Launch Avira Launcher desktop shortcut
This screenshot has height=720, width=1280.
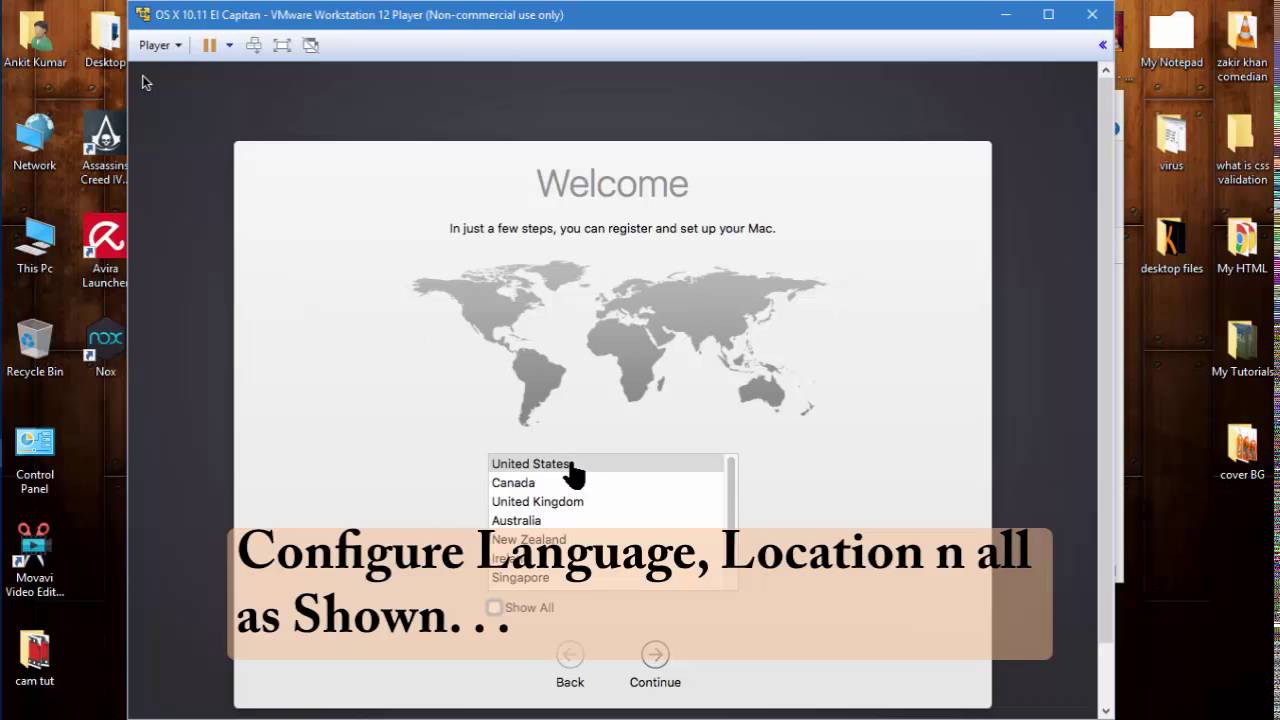click(105, 252)
